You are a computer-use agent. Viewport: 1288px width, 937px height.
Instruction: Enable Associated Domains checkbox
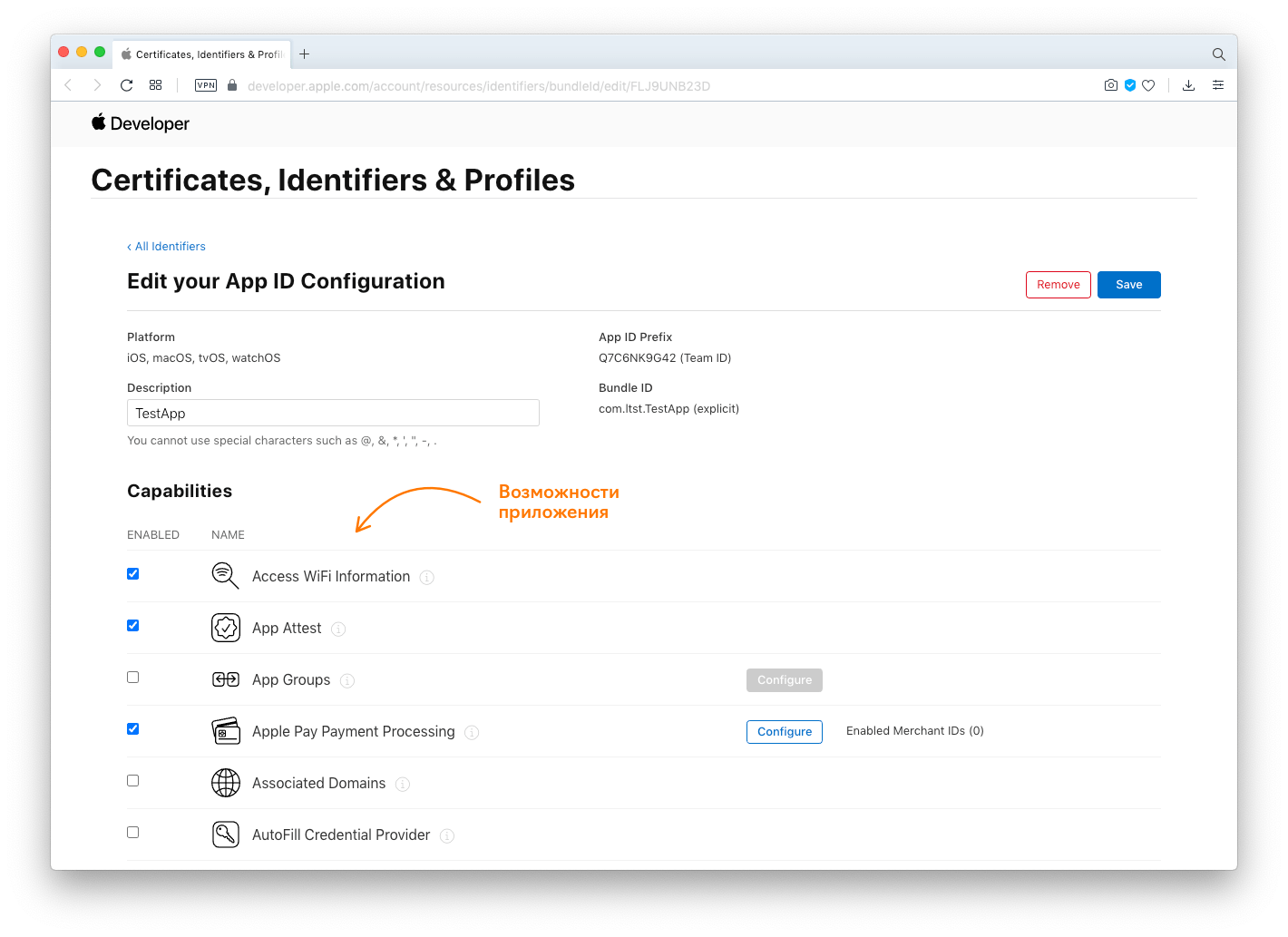coord(133,780)
